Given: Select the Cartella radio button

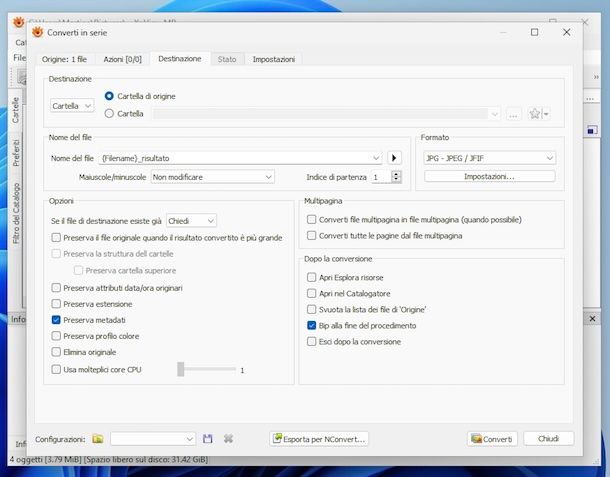Looking at the screenshot, I should 109,114.
